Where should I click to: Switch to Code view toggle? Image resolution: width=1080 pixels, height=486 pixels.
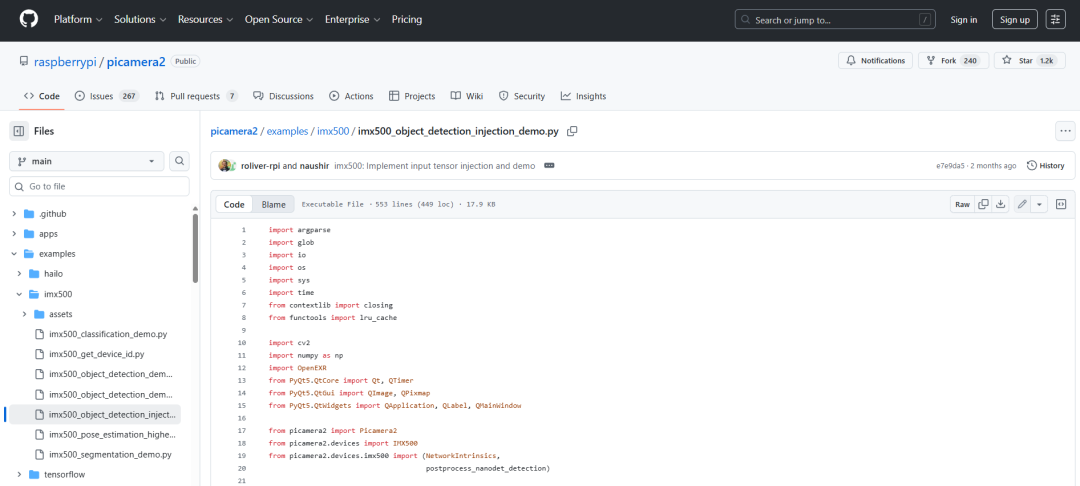click(234, 204)
